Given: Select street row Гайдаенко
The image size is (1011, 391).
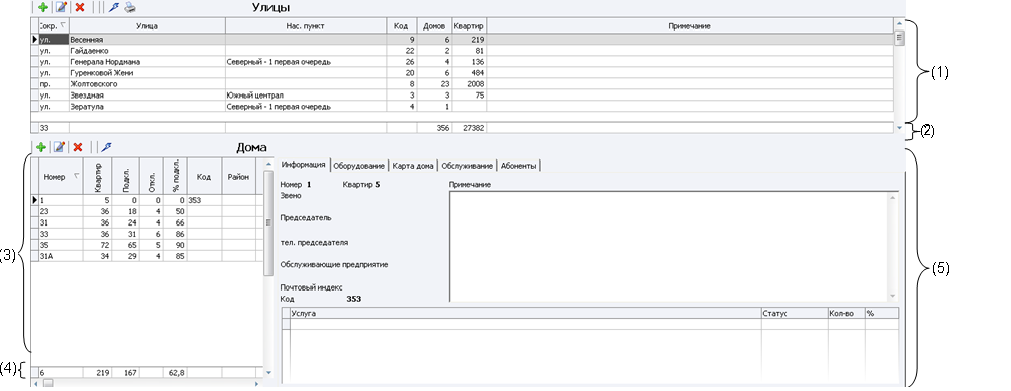Looking at the screenshot, I should [x=462, y=50].
